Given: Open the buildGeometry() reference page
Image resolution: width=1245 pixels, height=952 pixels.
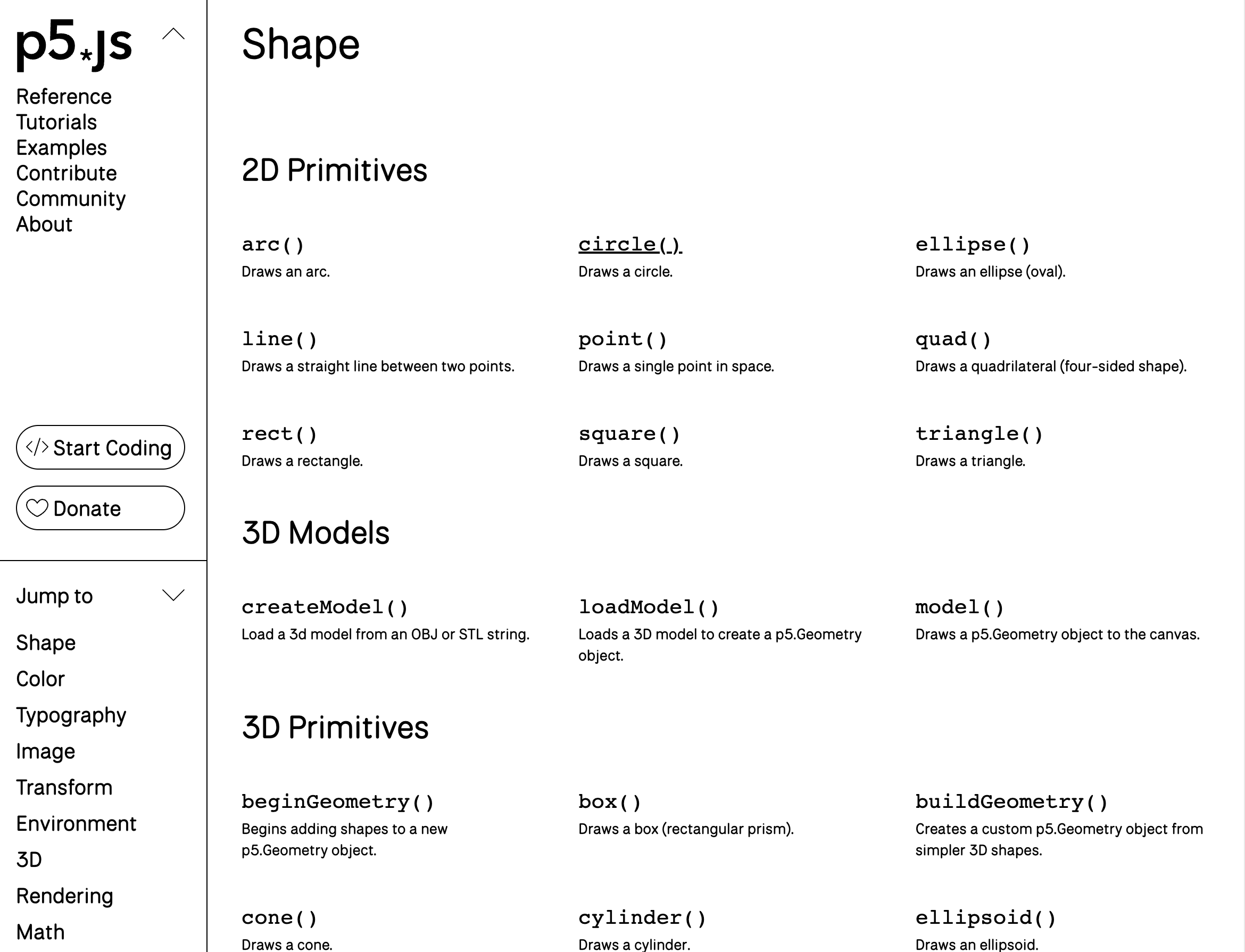Looking at the screenshot, I should coord(1011,801).
